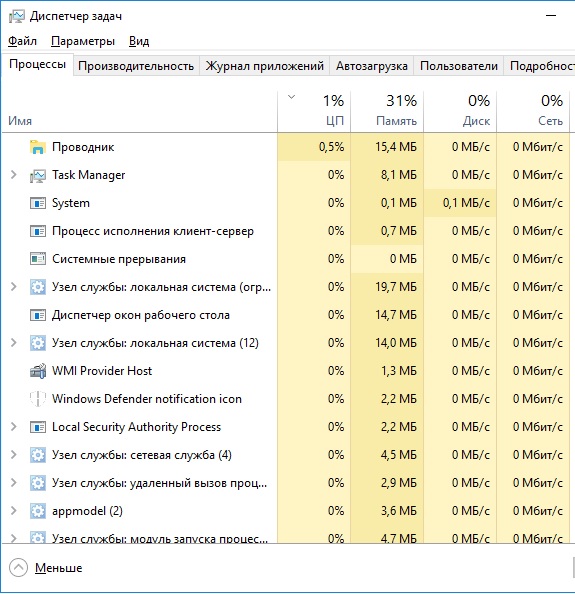Click the sort arrow in the ЦП column header

pyautogui.click(x=291, y=97)
